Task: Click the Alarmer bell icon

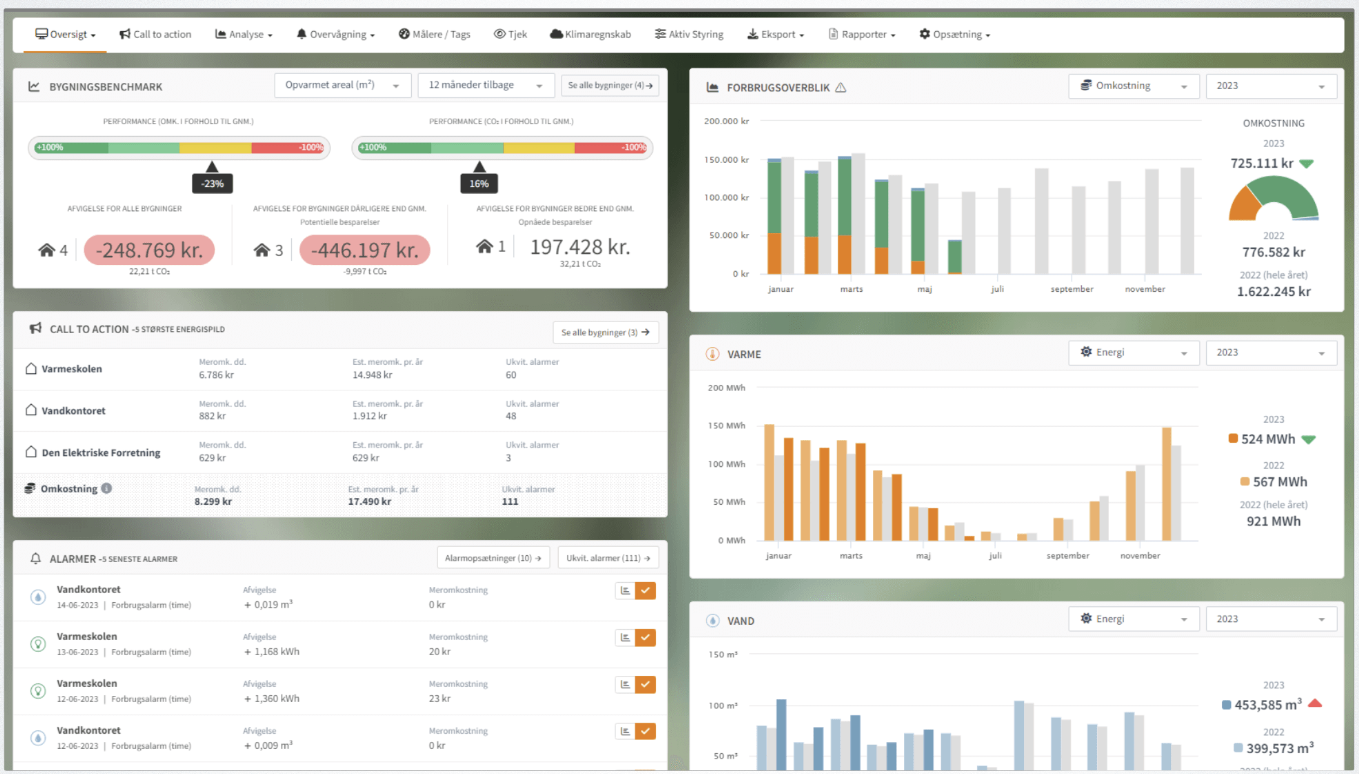Action: click(36, 558)
